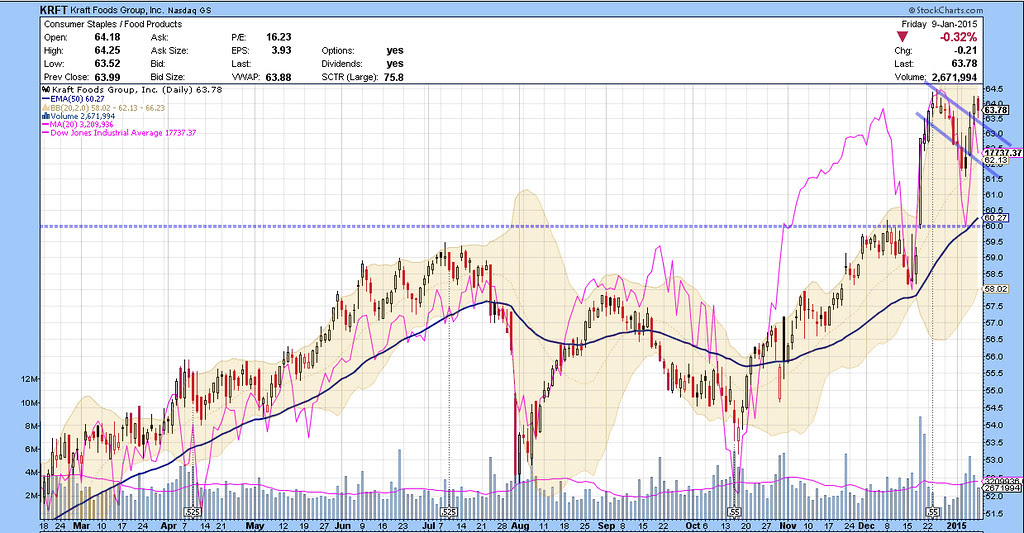Screen dimensions: 1024x533
Task: Click the EMA(50) 60.27 legend entry
Action: 72,99
